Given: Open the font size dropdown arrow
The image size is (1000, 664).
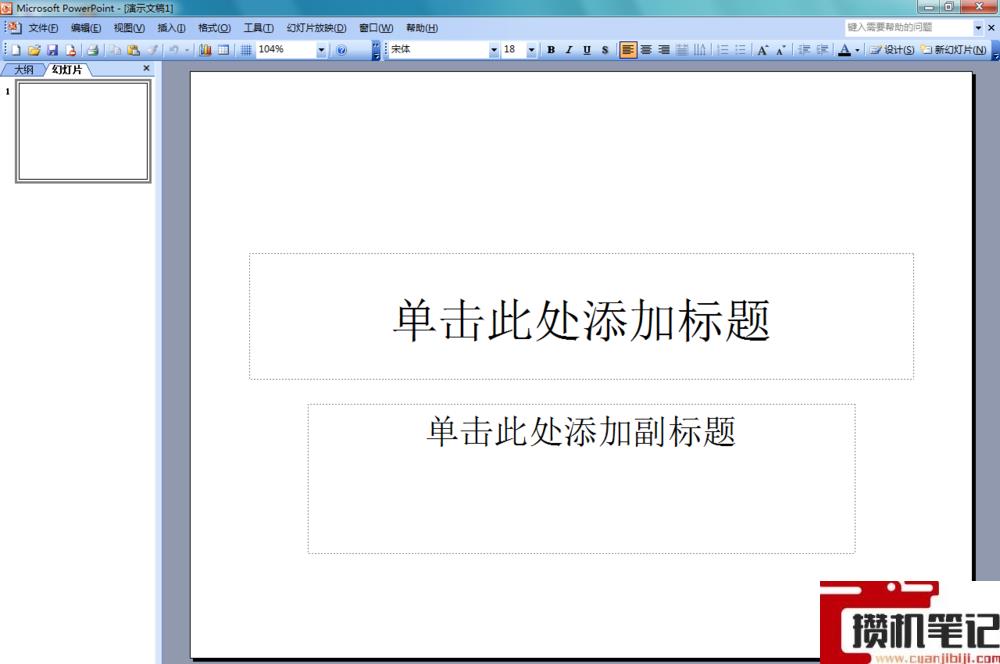Looking at the screenshot, I should pos(531,50).
